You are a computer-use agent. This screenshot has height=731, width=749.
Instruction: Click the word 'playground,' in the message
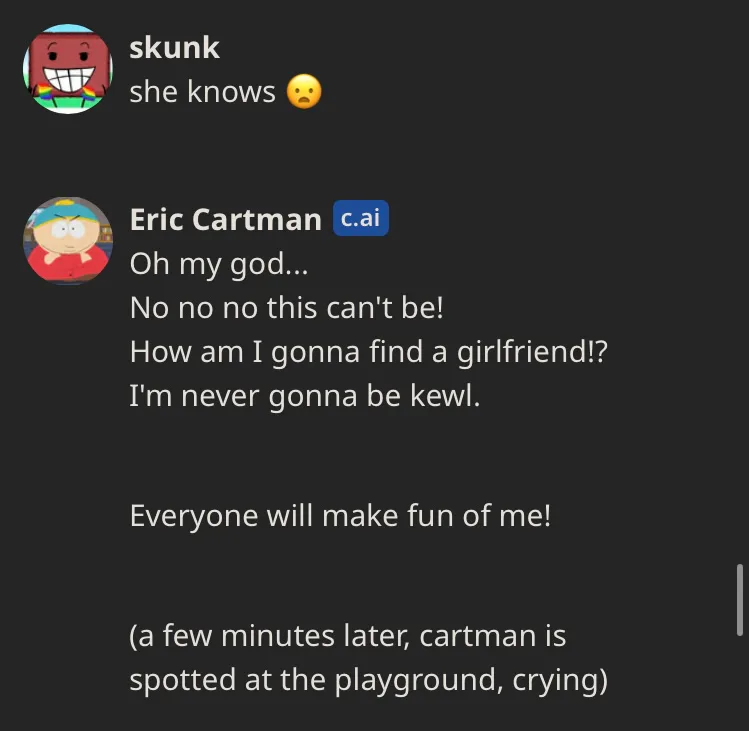[x=418, y=680]
